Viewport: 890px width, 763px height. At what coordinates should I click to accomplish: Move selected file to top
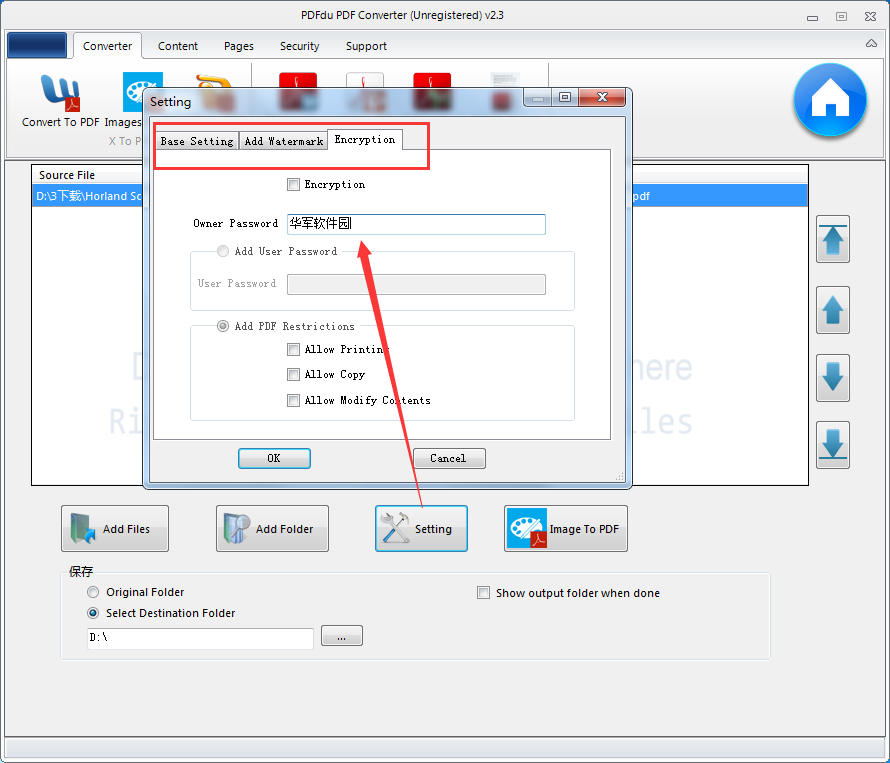[x=832, y=240]
